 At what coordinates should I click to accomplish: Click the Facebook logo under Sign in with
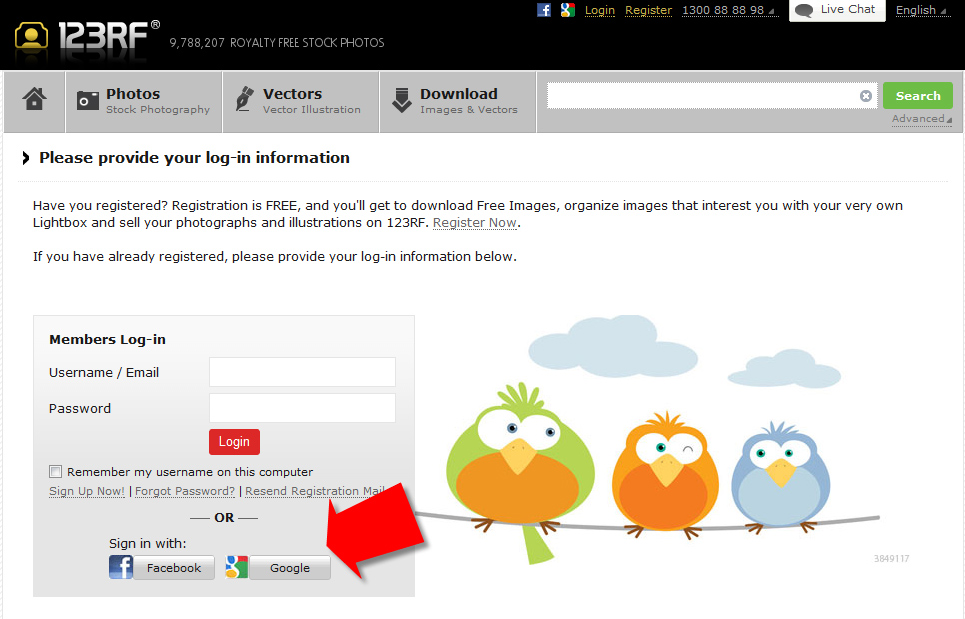click(121, 567)
